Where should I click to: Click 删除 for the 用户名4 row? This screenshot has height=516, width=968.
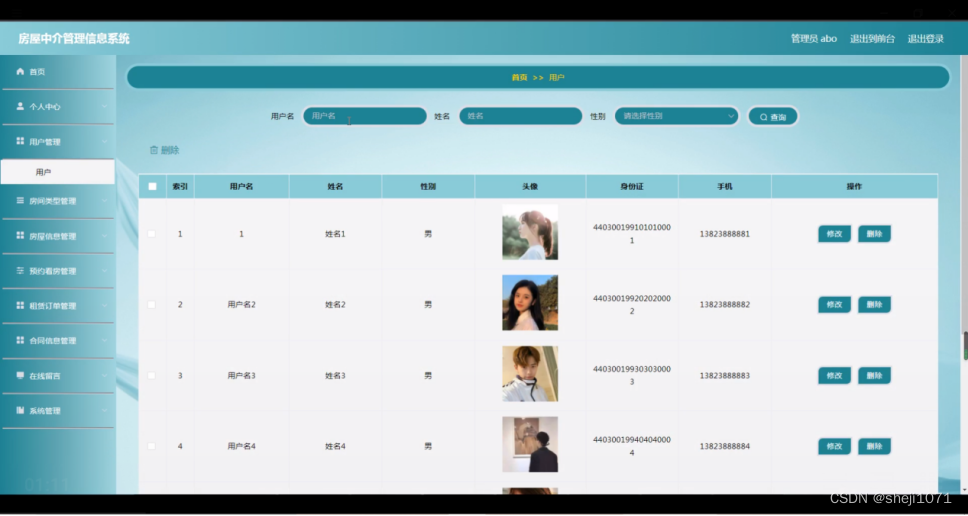tap(874, 446)
